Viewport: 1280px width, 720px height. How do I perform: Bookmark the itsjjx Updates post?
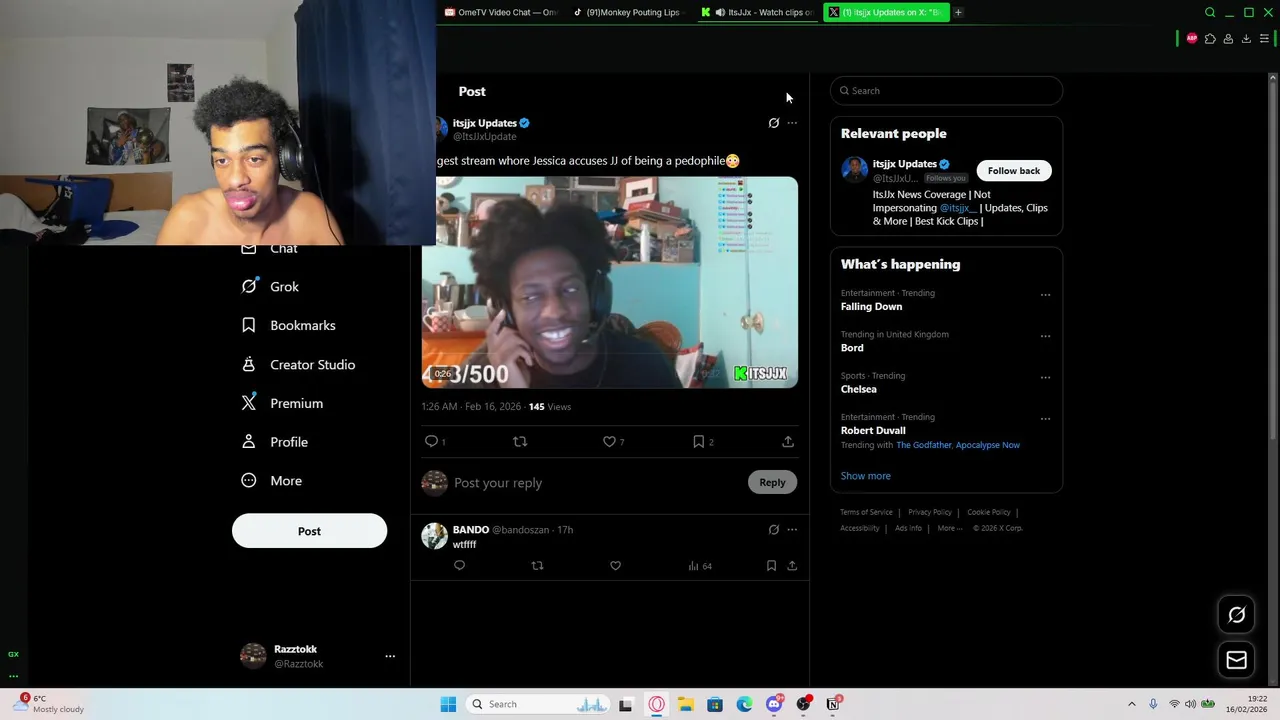click(x=698, y=441)
